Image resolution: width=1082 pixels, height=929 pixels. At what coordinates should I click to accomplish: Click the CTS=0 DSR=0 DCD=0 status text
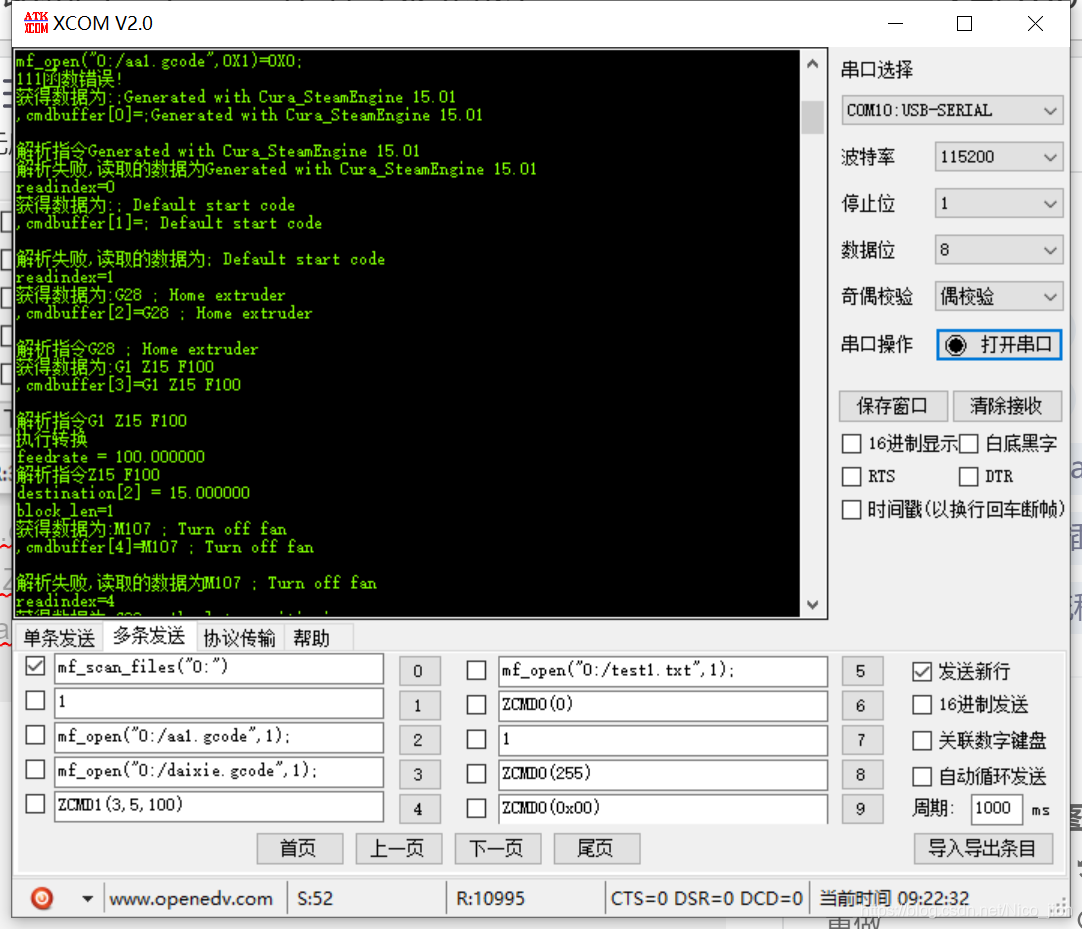706,899
